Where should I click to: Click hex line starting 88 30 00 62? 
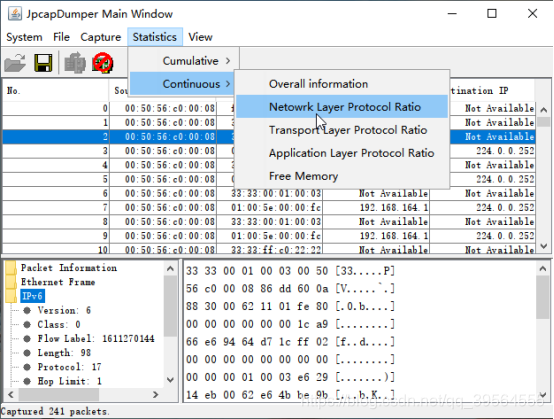click(x=290, y=306)
